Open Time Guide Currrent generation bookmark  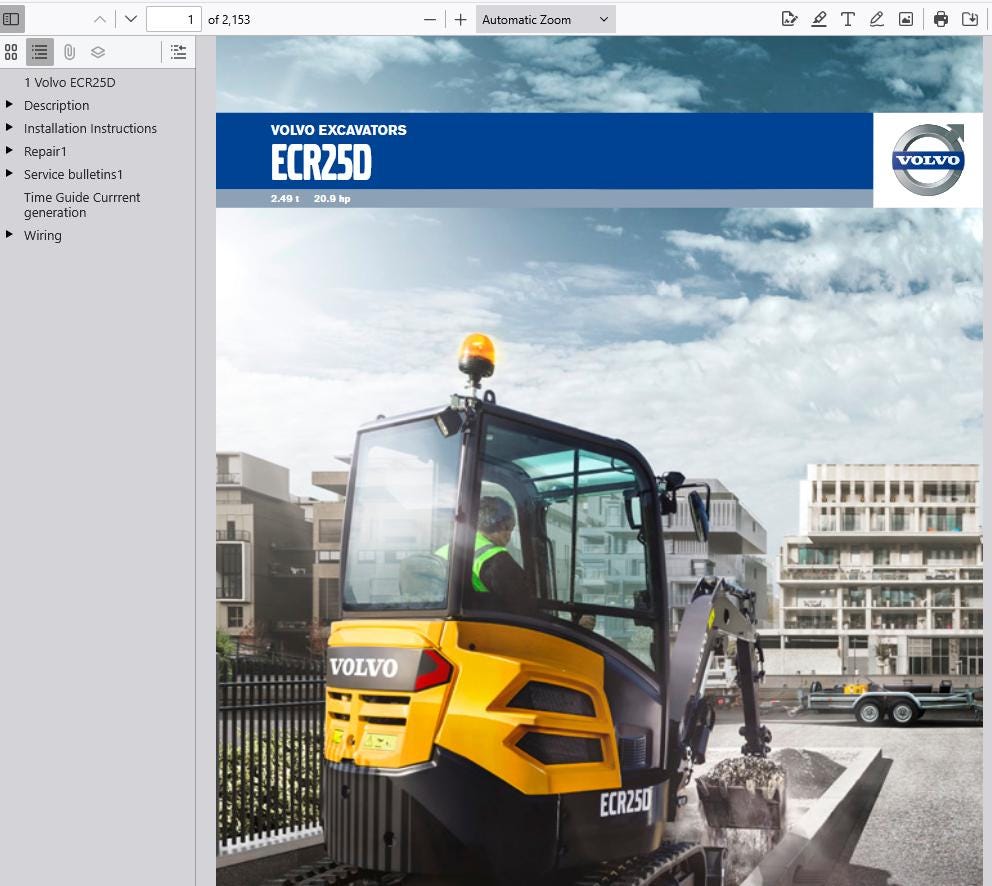pos(82,205)
